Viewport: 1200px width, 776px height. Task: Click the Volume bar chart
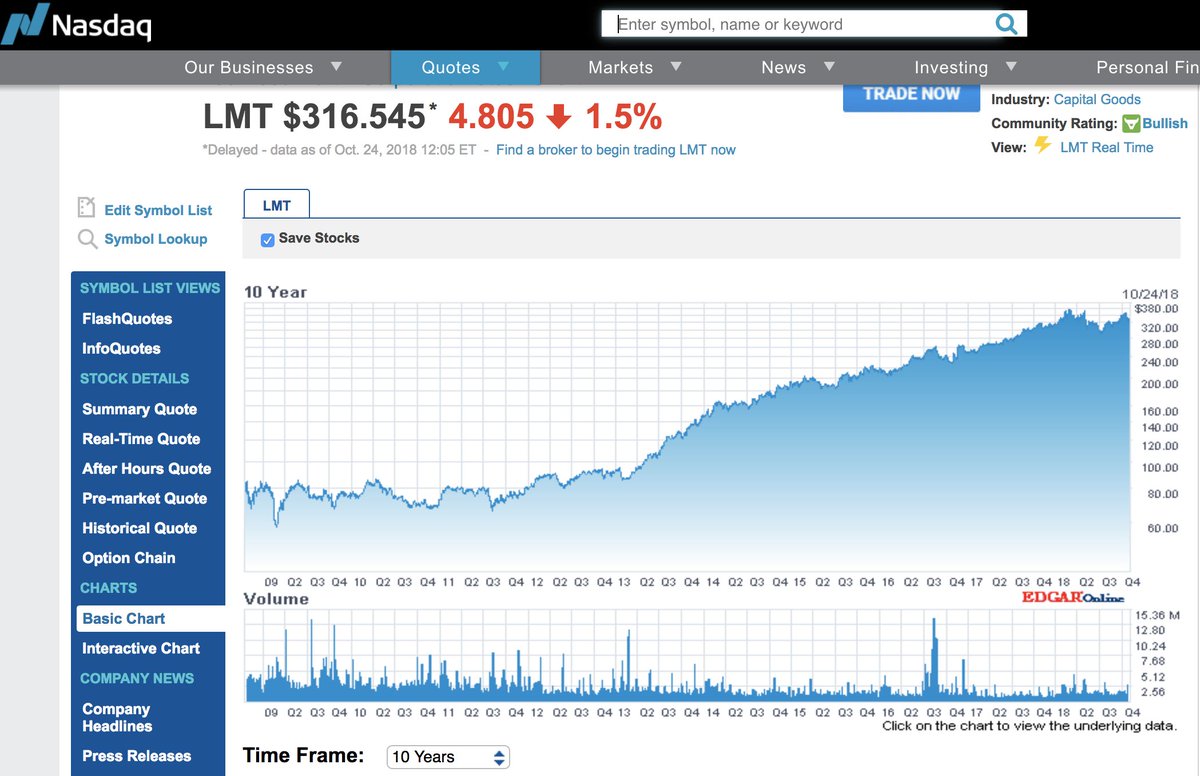click(688, 654)
